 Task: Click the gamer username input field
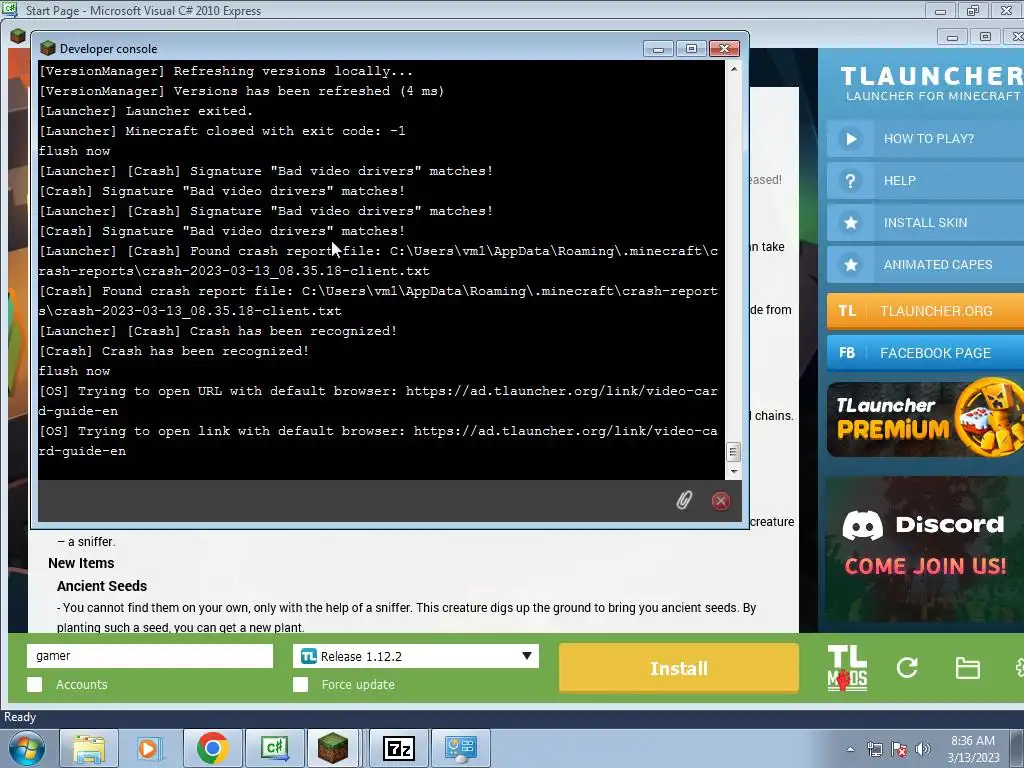[150, 656]
